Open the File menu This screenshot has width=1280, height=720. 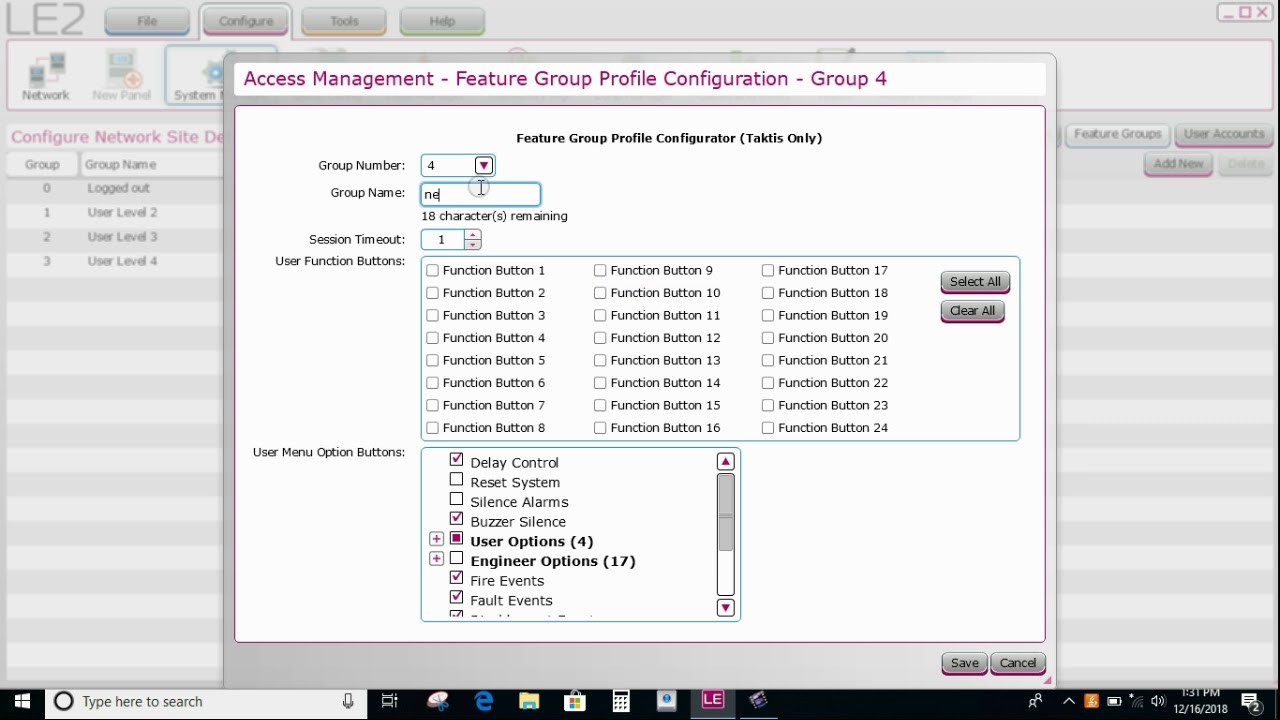pos(147,20)
